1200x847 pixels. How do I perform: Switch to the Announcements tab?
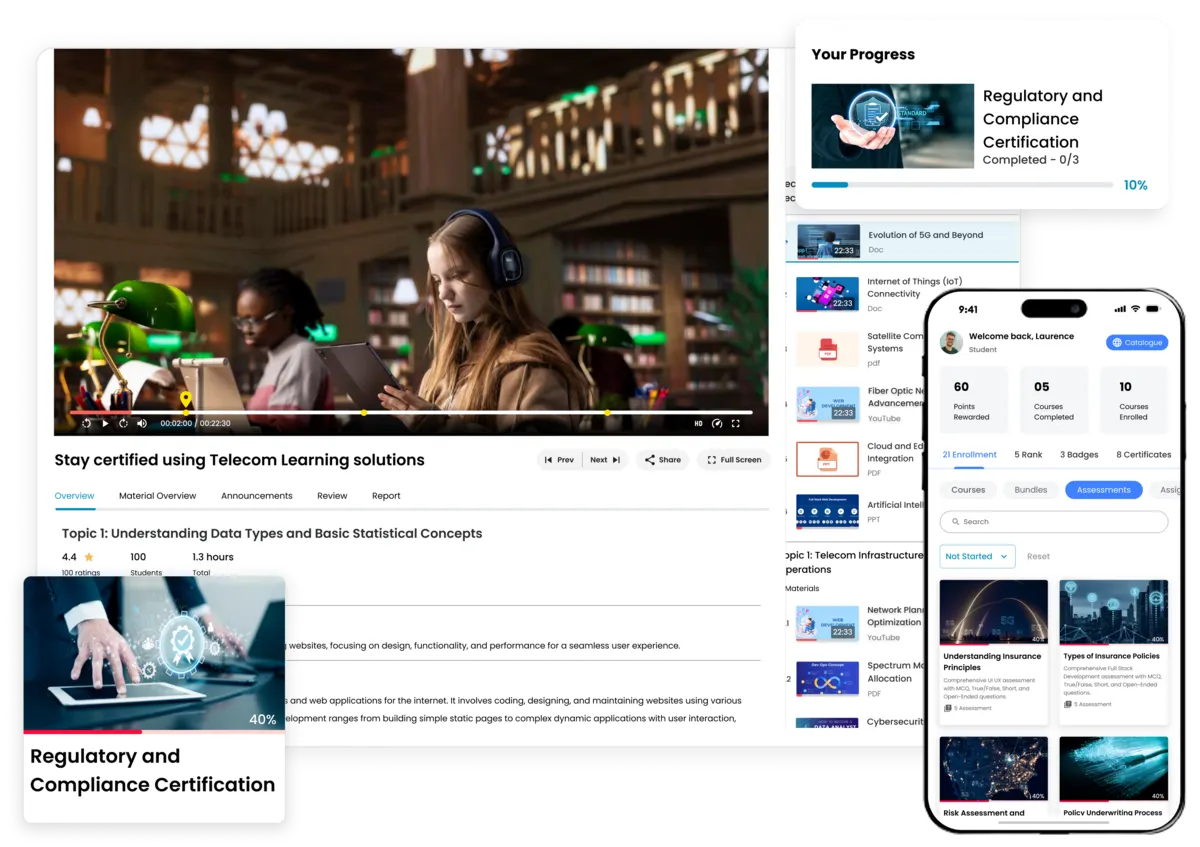pyautogui.click(x=256, y=495)
